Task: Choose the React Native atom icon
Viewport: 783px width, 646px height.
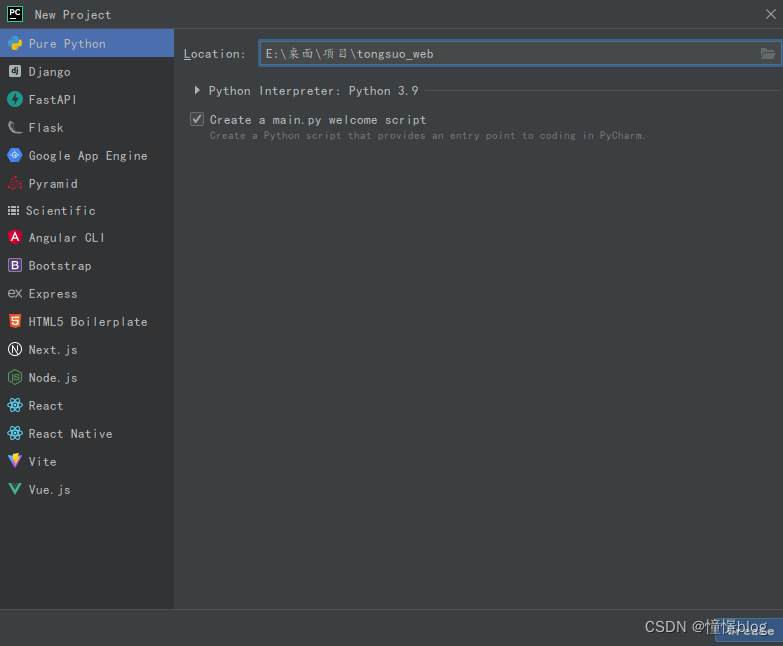Action: pyautogui.click(x=15, y=433)
